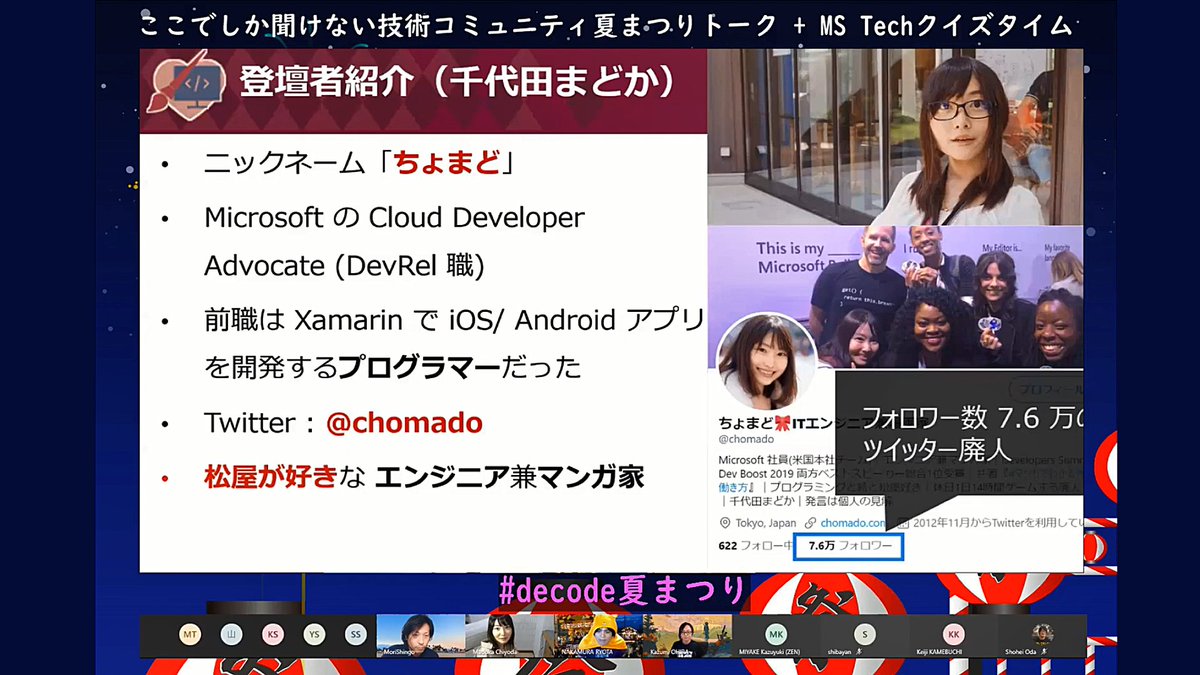
Task: Click the YS avatar circle in participant strip
Action: 317,636
